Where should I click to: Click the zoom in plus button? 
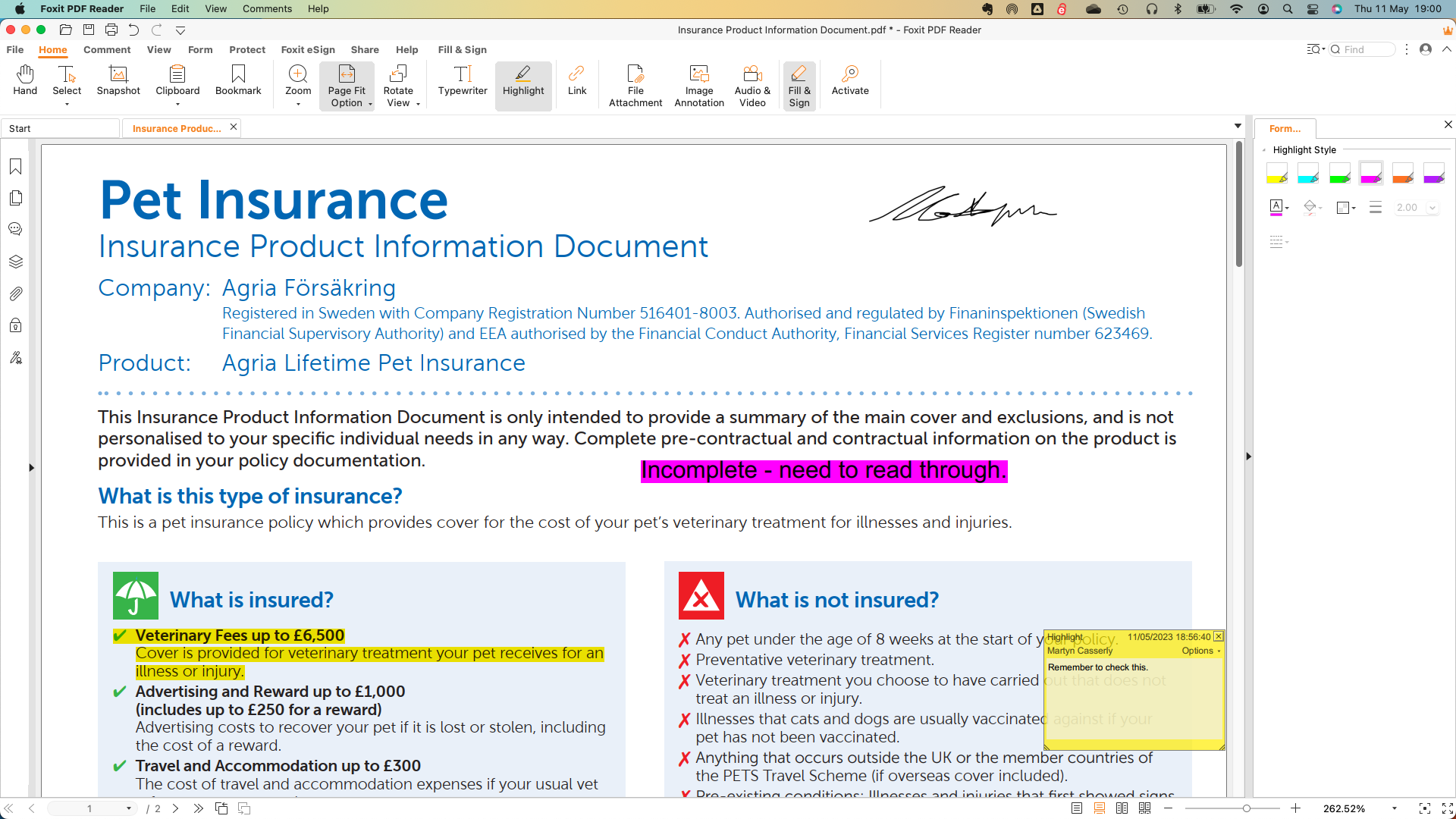click(1296, 808)
